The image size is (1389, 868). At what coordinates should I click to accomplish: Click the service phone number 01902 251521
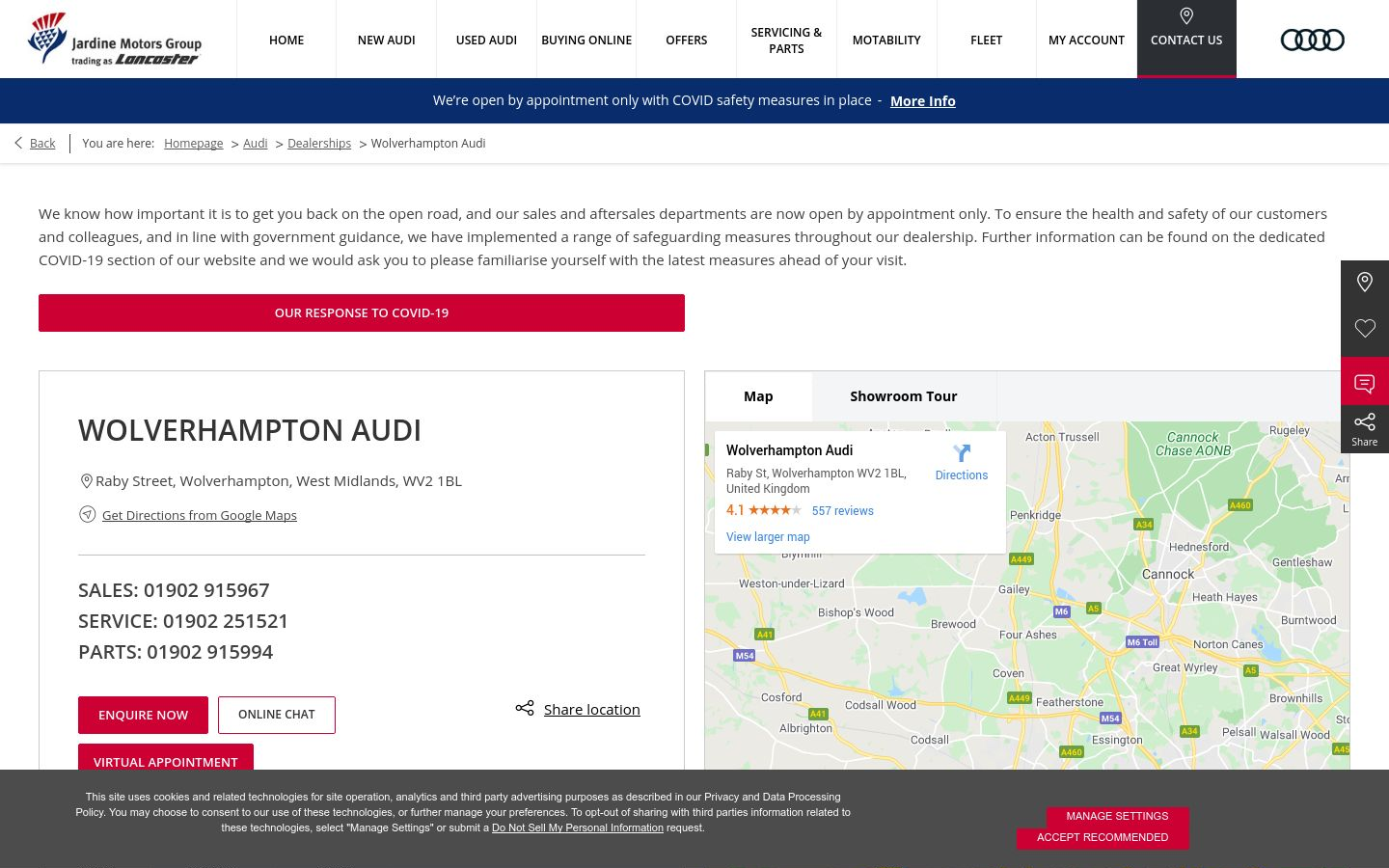[x=226, y=621]
